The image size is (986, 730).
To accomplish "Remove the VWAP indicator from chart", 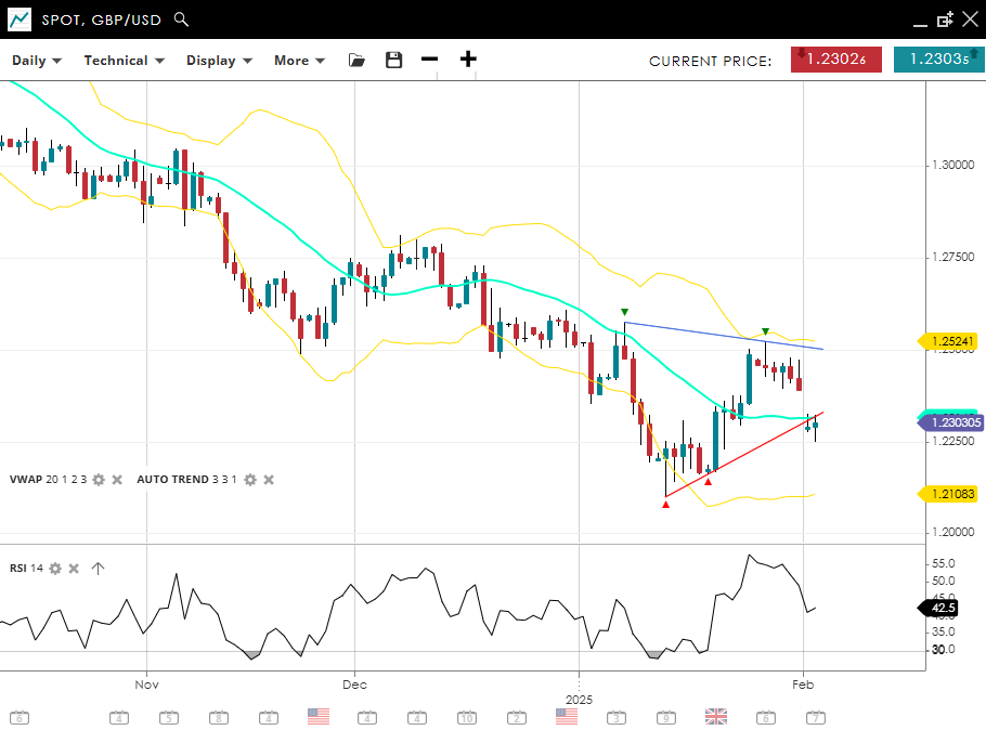I will pyautogui.click(x=117, y=480).
